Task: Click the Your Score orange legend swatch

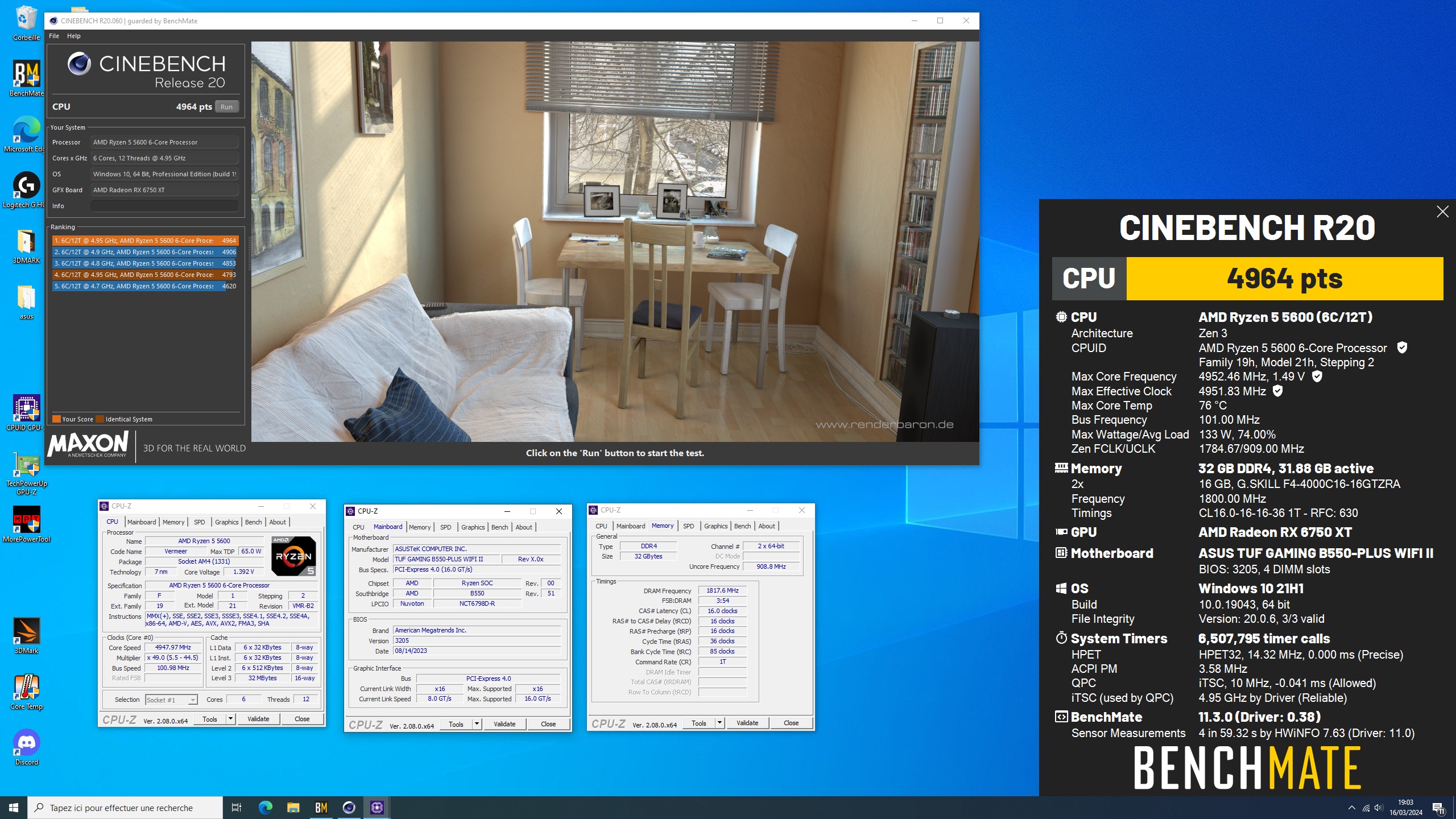Action: pyautogui.click(x=56, y=419)
